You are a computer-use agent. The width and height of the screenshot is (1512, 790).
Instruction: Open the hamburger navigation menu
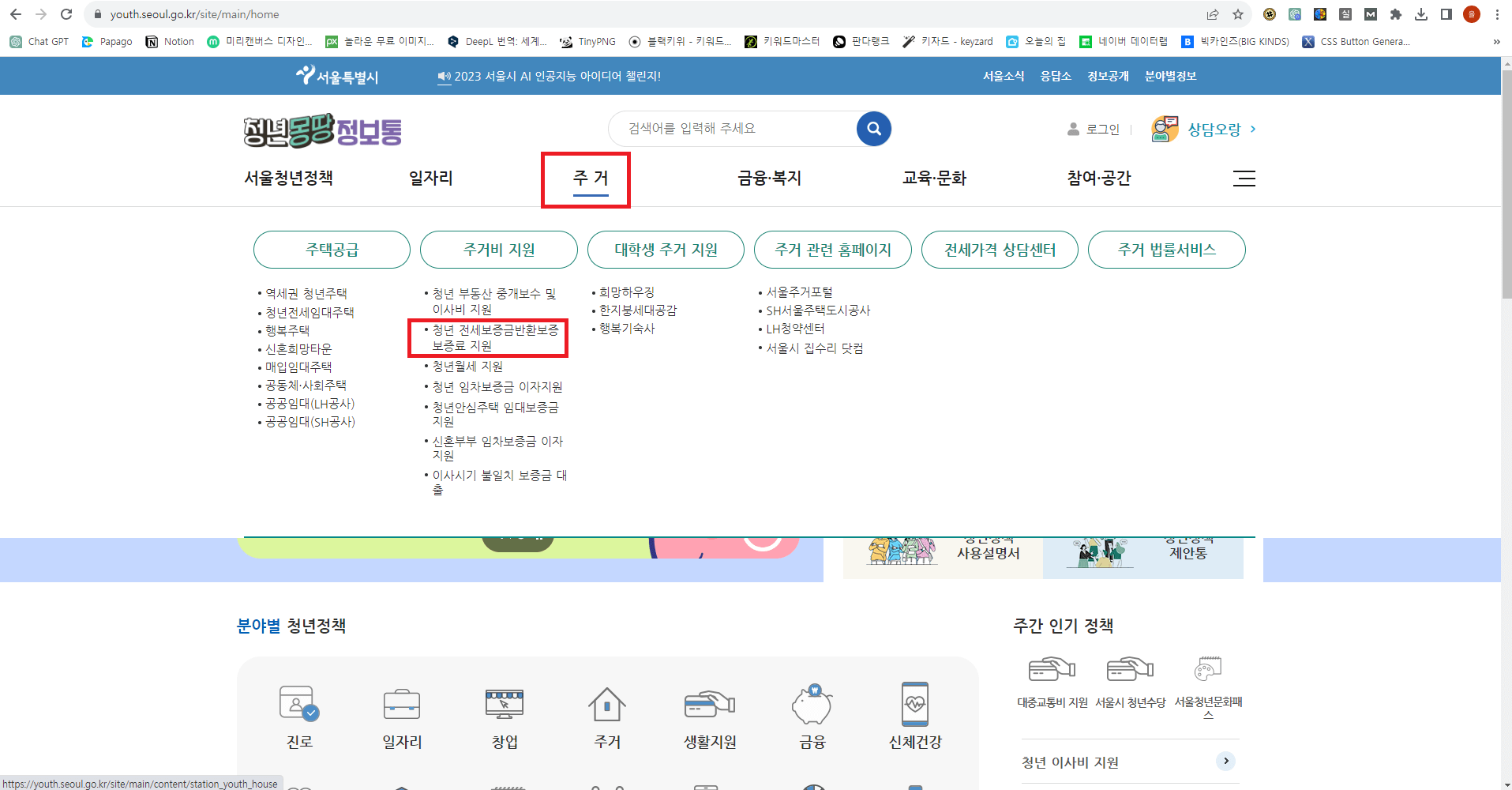1244,179
